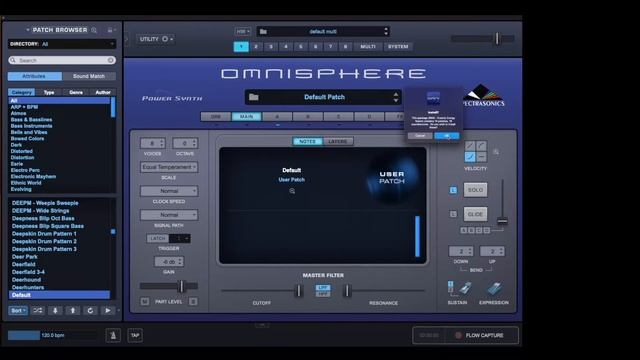
Task: Open the Equal Temperament scale dropdown
Action: tap(169, 167)
